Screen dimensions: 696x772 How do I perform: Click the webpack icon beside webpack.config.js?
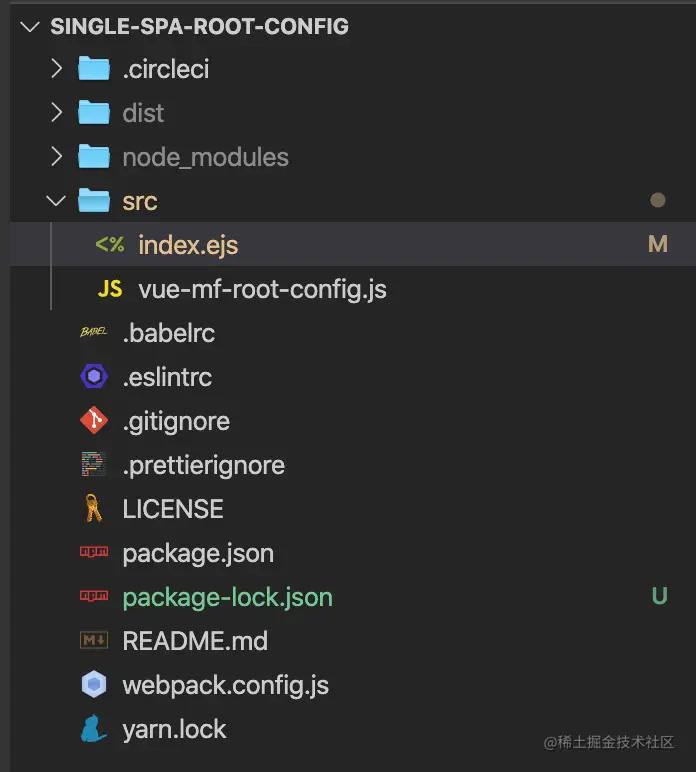coord(93,685)
